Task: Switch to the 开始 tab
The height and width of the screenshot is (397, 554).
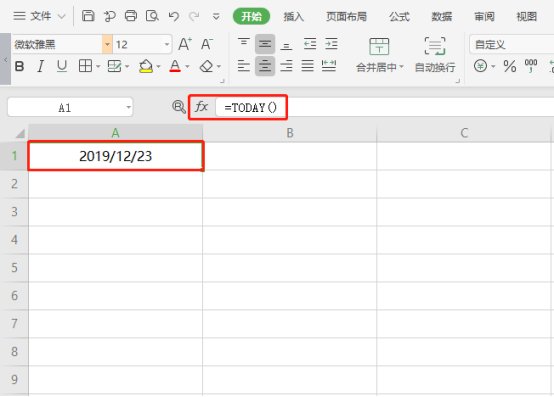Action: pos(251,16)
